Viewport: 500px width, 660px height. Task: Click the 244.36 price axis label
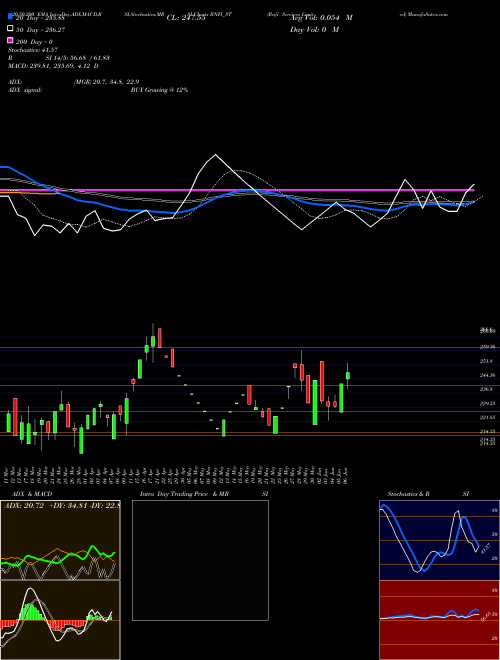click(x=487, y=375)
